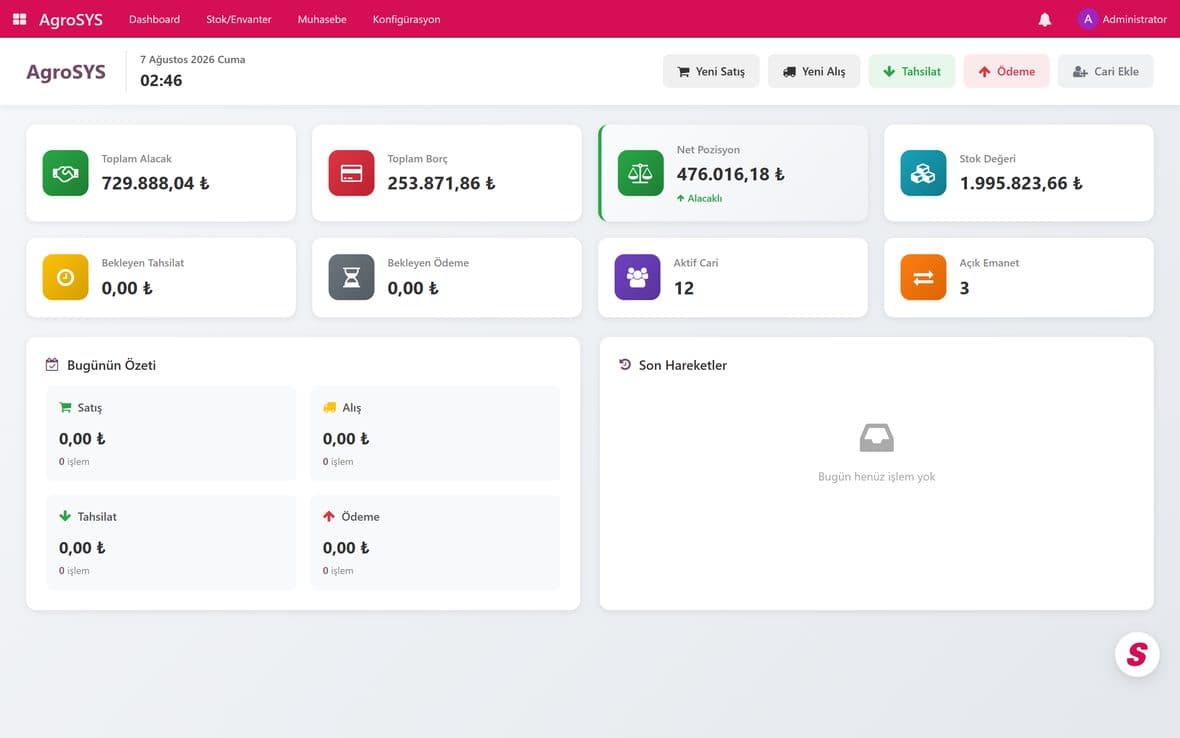This screenshot has width=1180, height=738.
Task: Click the Aktif Cari count 12
Action: (x=684, y=288)
